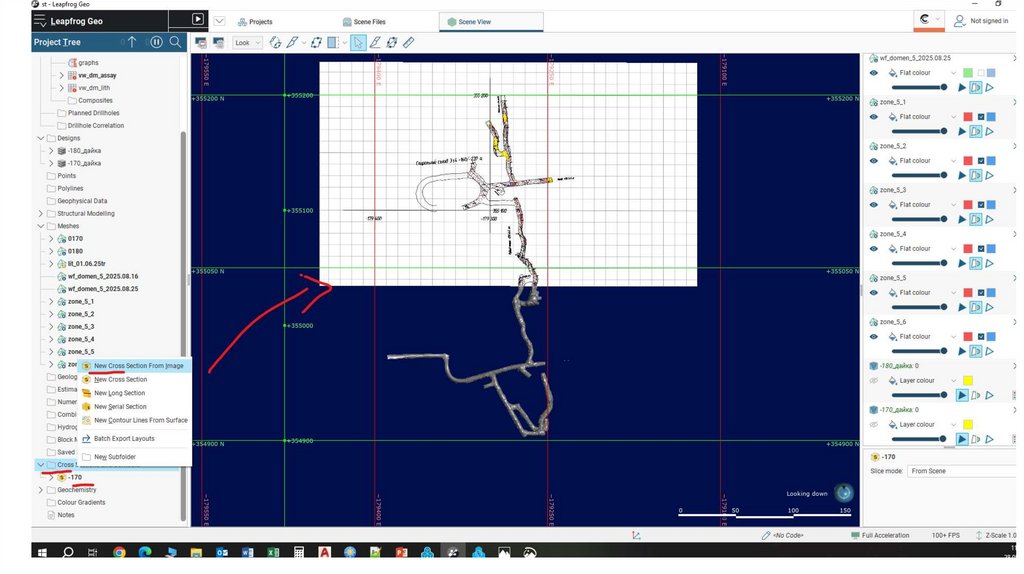Click the pause processing icon in Project Tree
This screenshot has width=1024, height=574.
point(156,42)
